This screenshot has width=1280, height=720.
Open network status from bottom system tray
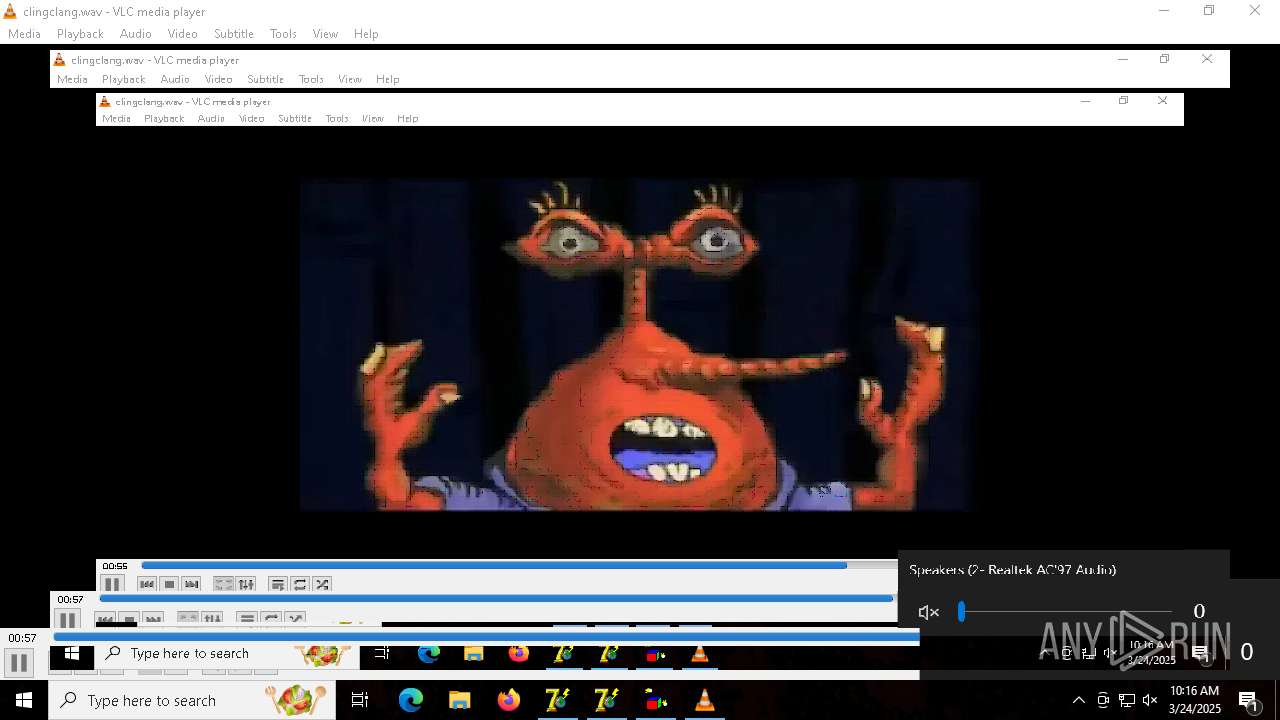(1127, 700)
